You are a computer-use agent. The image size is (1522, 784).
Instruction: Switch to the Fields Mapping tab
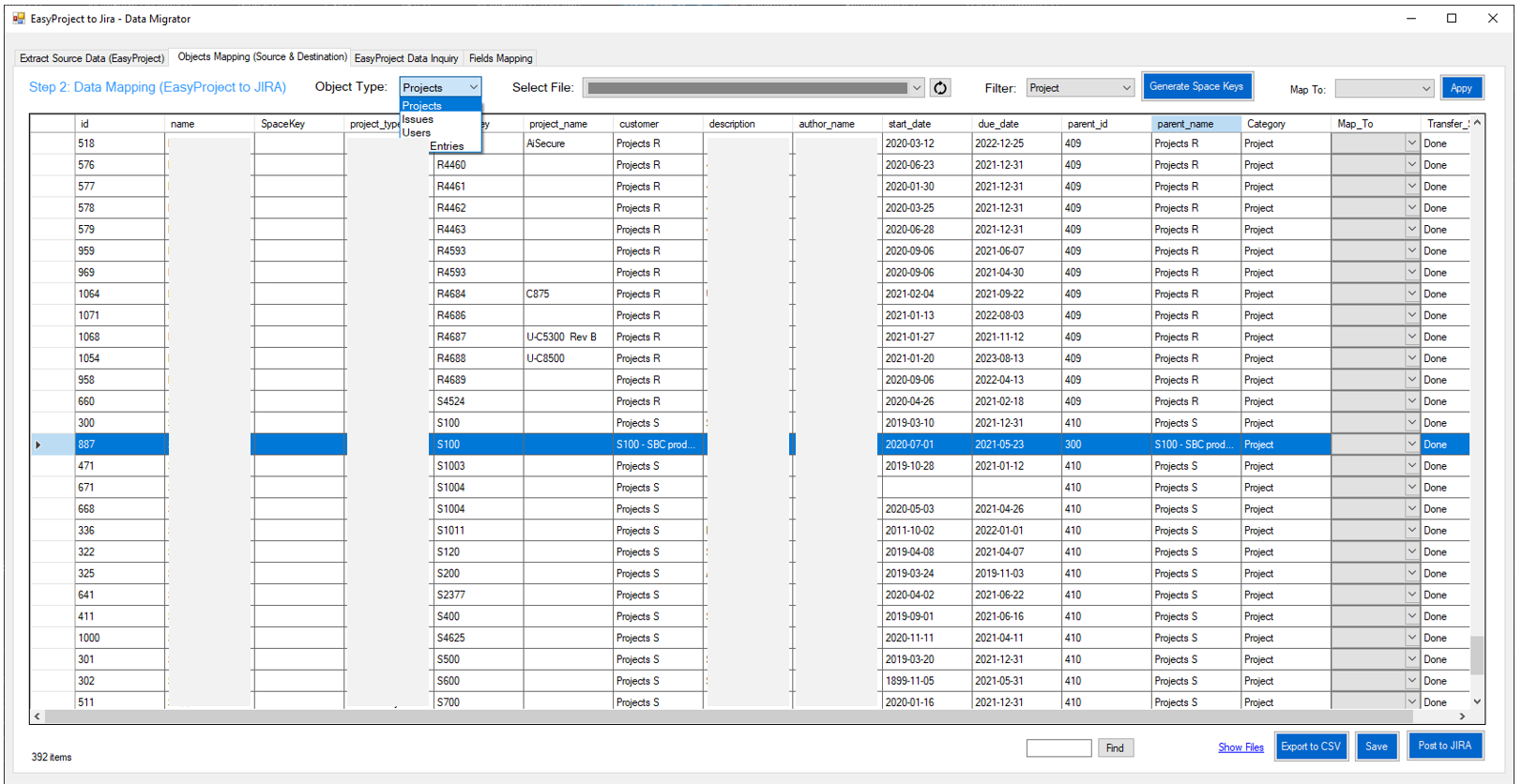point(500,58)
